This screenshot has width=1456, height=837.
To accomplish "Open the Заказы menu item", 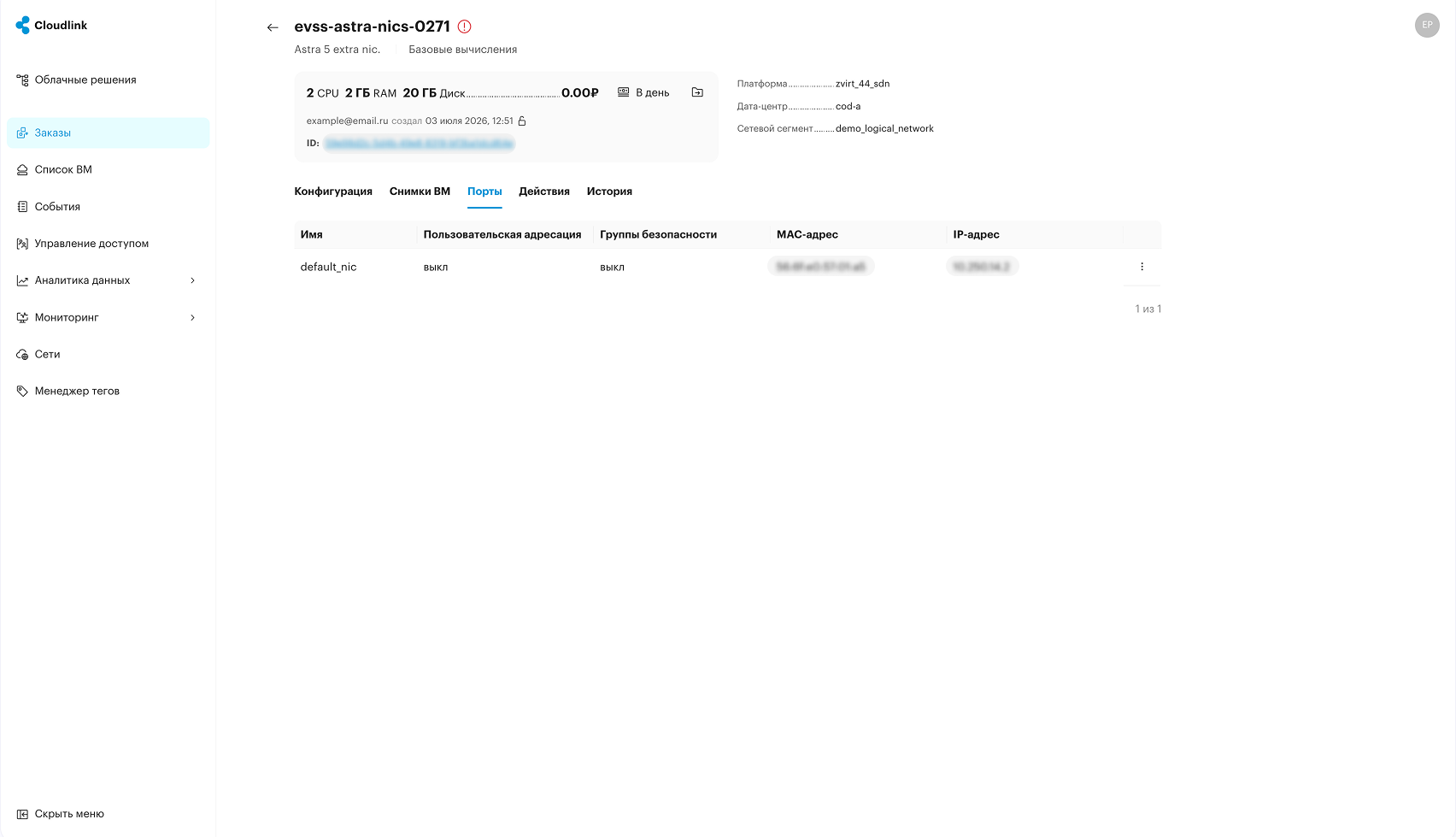I will point(108,133).
